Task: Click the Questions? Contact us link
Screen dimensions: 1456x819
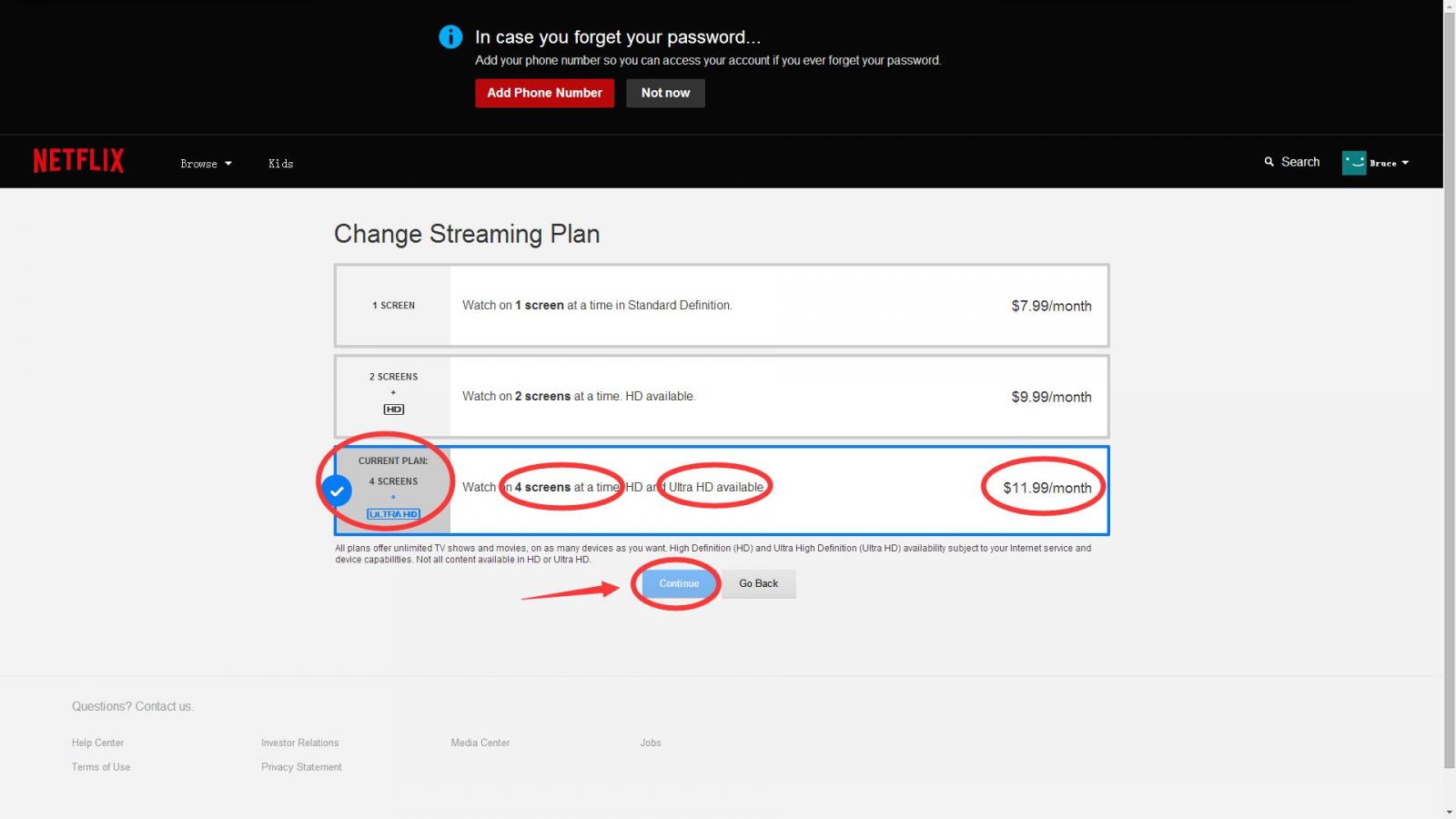Action: (x=133, y=706)
